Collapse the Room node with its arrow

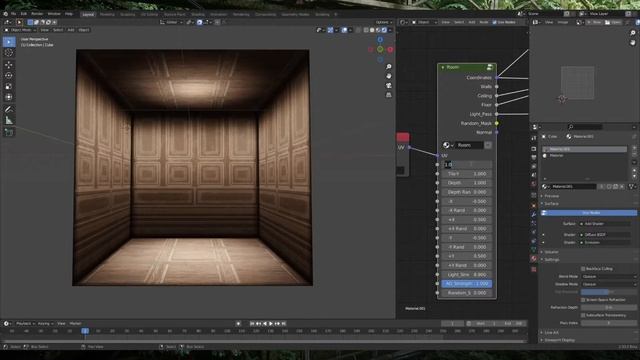click(x=443, y=67)
